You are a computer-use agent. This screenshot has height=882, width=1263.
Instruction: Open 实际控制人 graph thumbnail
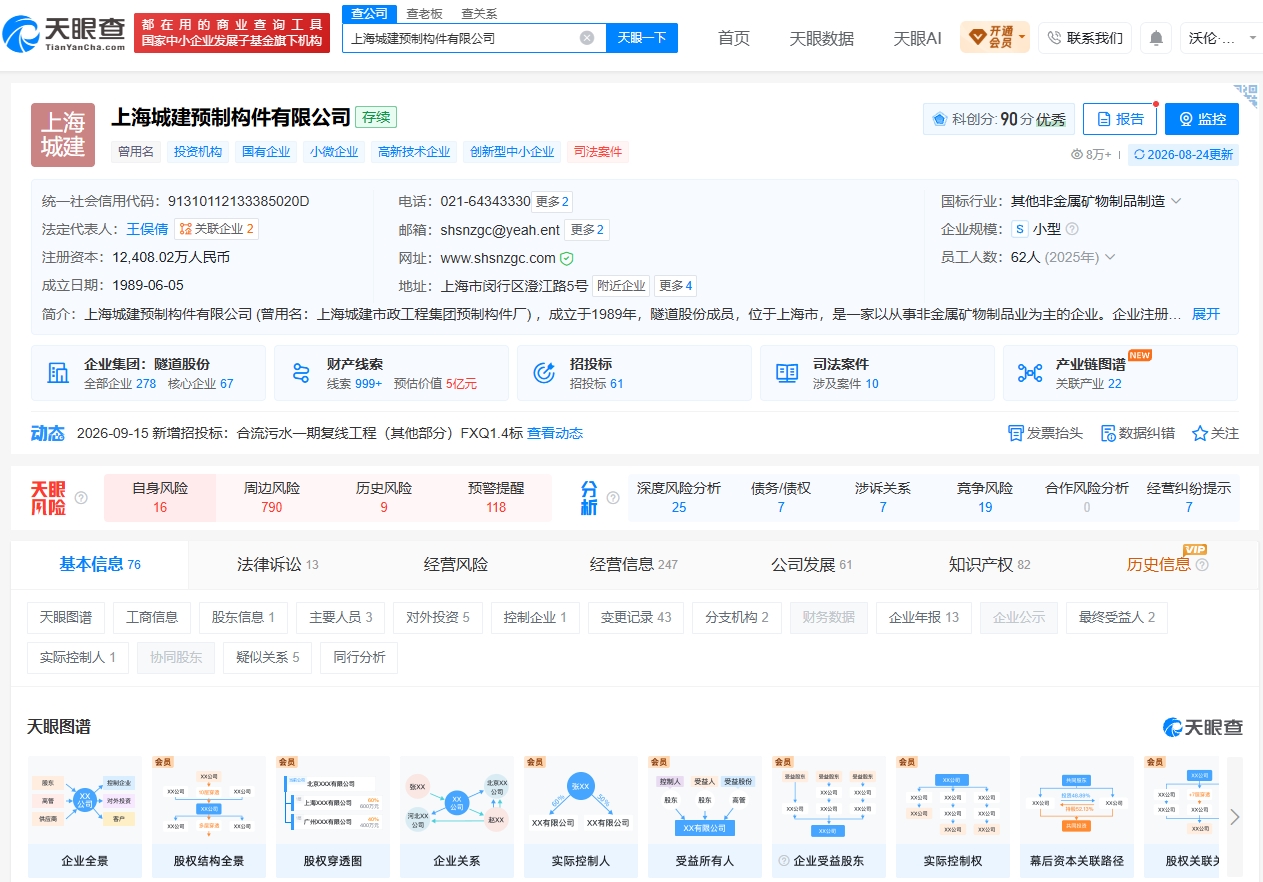coord(581,816)
